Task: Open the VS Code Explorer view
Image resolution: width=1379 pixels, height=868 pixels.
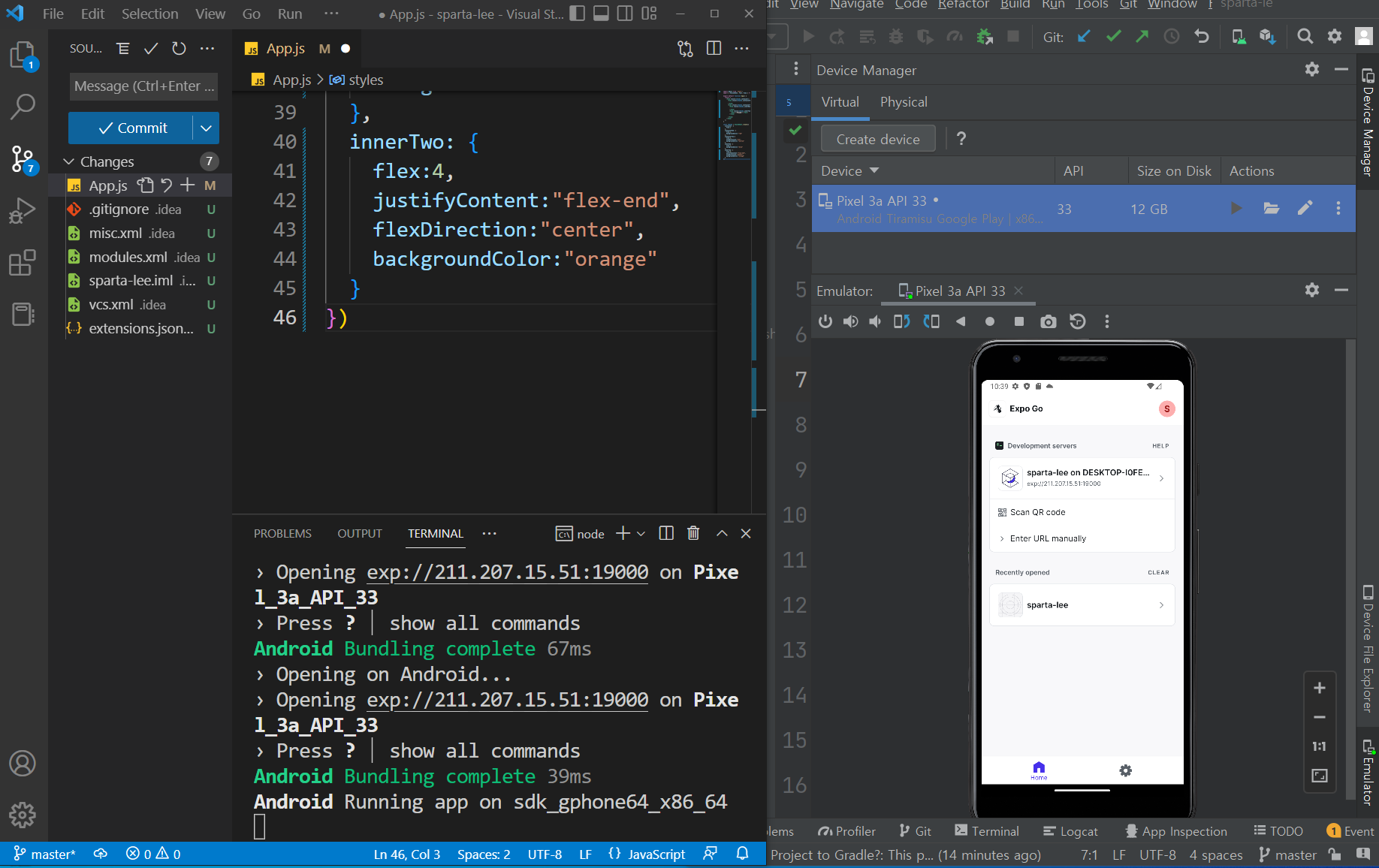Action: coord(23,56)
